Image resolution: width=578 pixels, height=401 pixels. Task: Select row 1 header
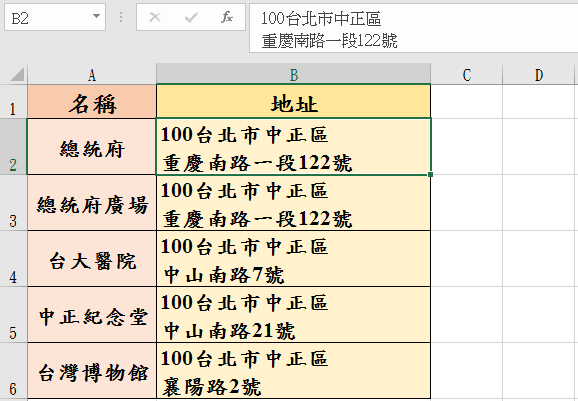13,102
